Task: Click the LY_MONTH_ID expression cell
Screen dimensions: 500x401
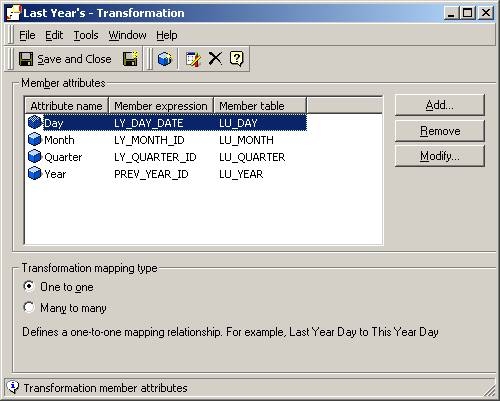Action: click(149, 140)
